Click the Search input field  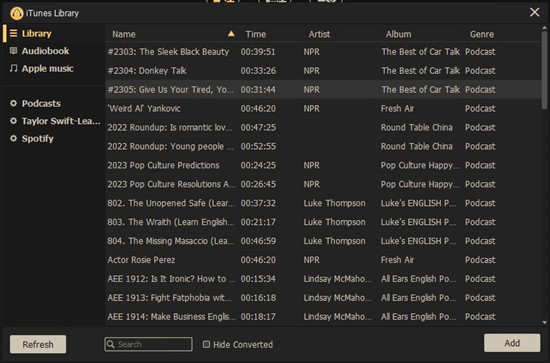coord(148,344)
